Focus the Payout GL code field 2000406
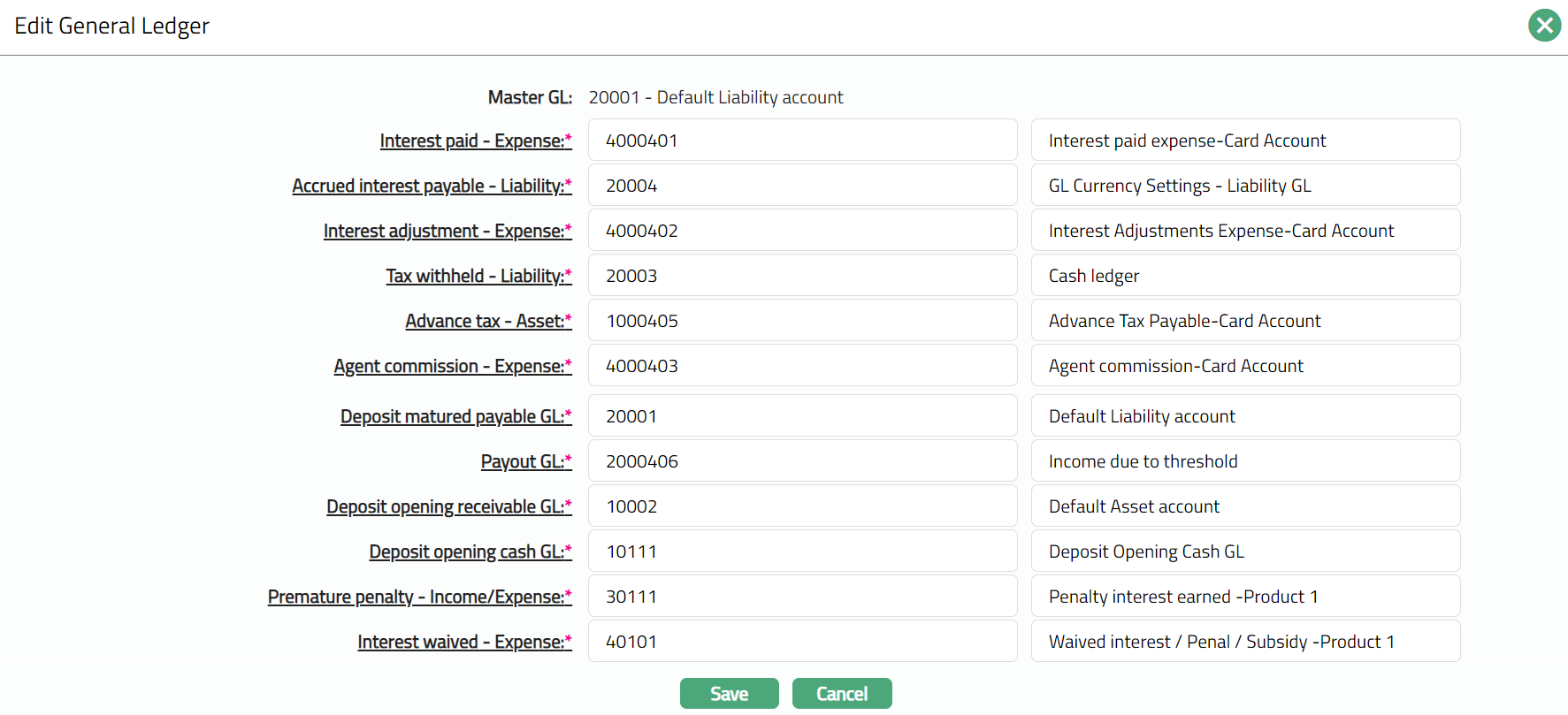 click(802, 461)
